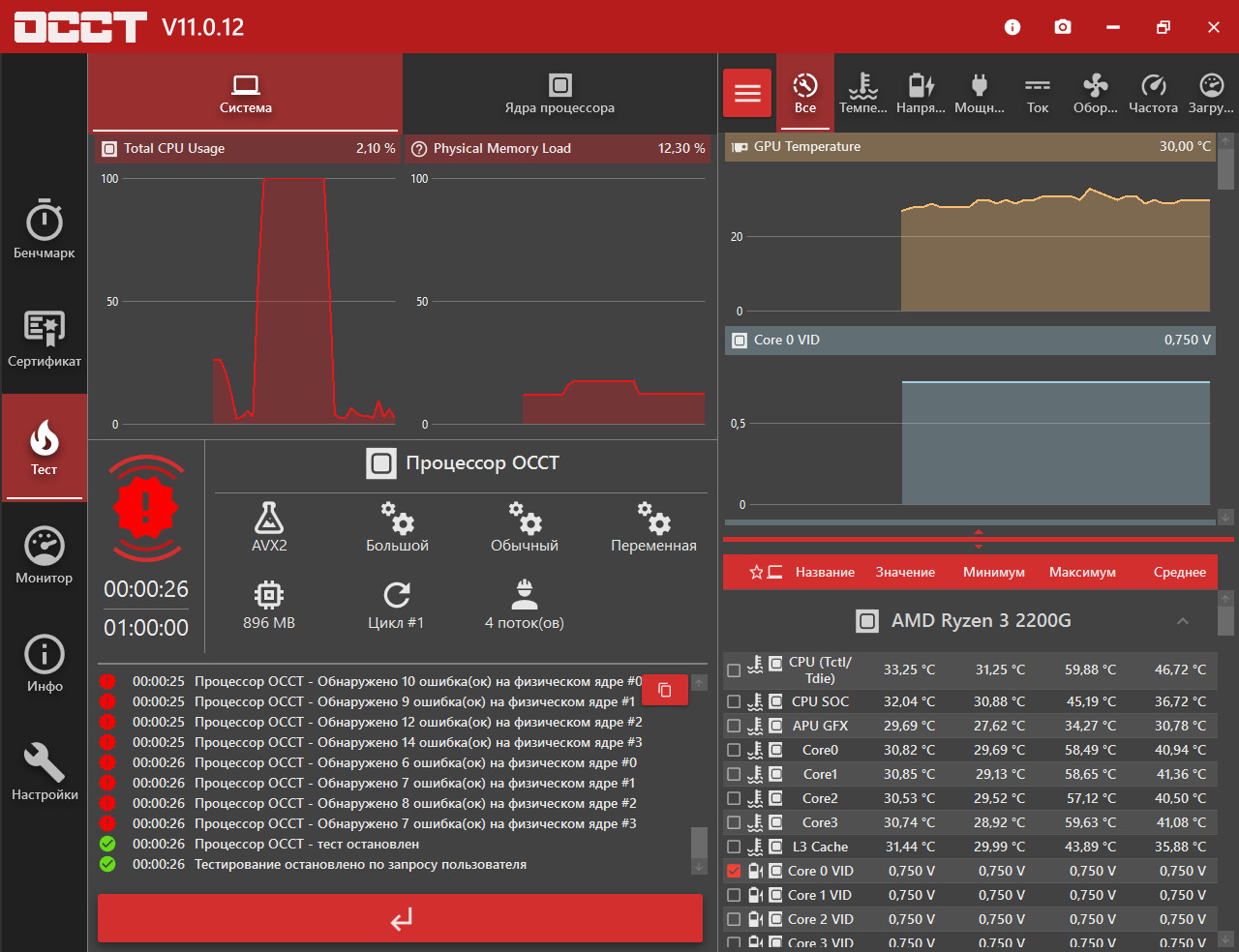Collapse the AMD Ryzen 3 2200G group
This screenshot has height=952, width=1239.
pos(1183,621)
